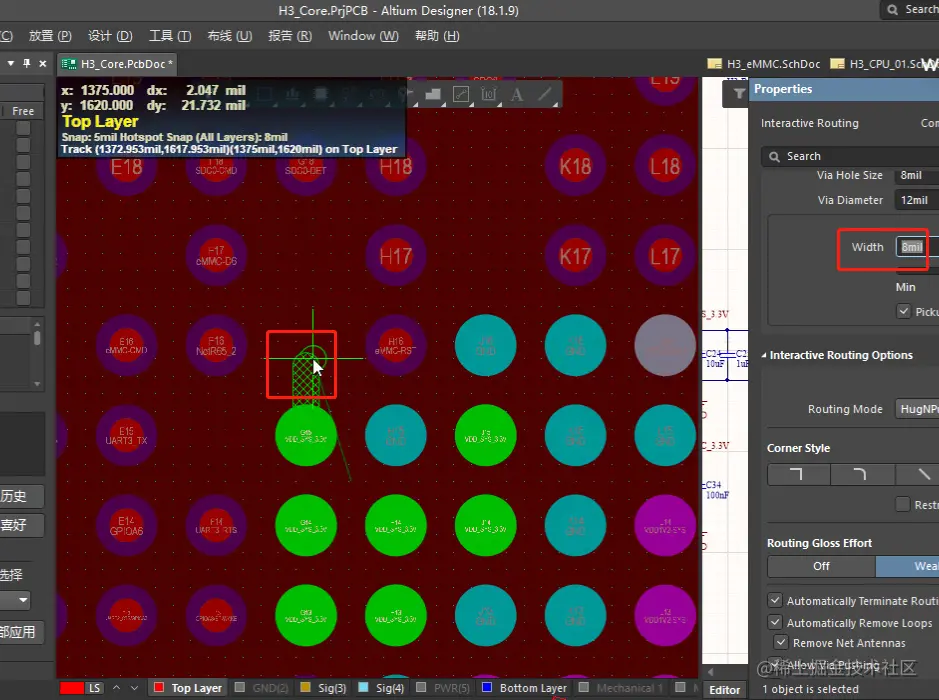Image resolution: width=939 pixels, height=700 pixels.
Task: Toggle the Allow Via Pushing checkbox
Action: (775, 665)
